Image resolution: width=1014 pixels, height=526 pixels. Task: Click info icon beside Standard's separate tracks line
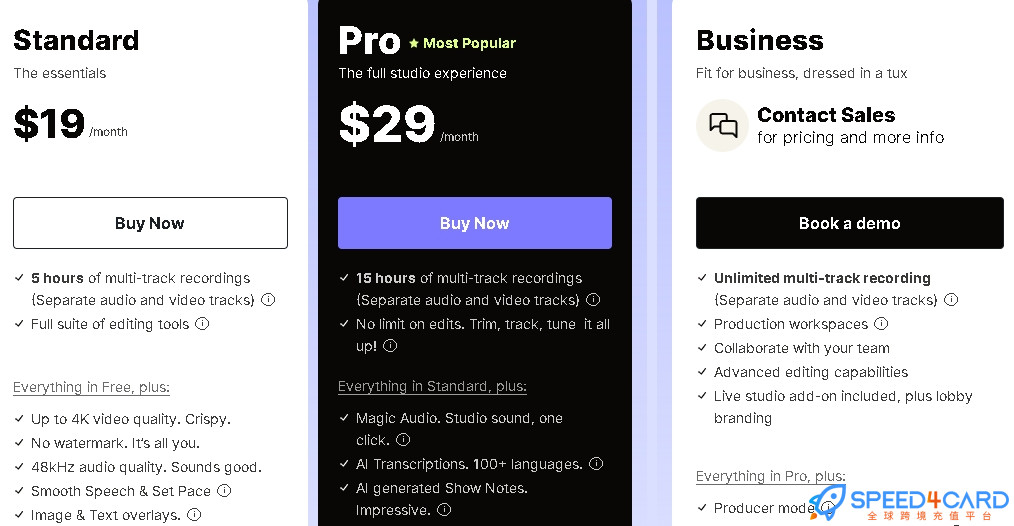(268, 300)
